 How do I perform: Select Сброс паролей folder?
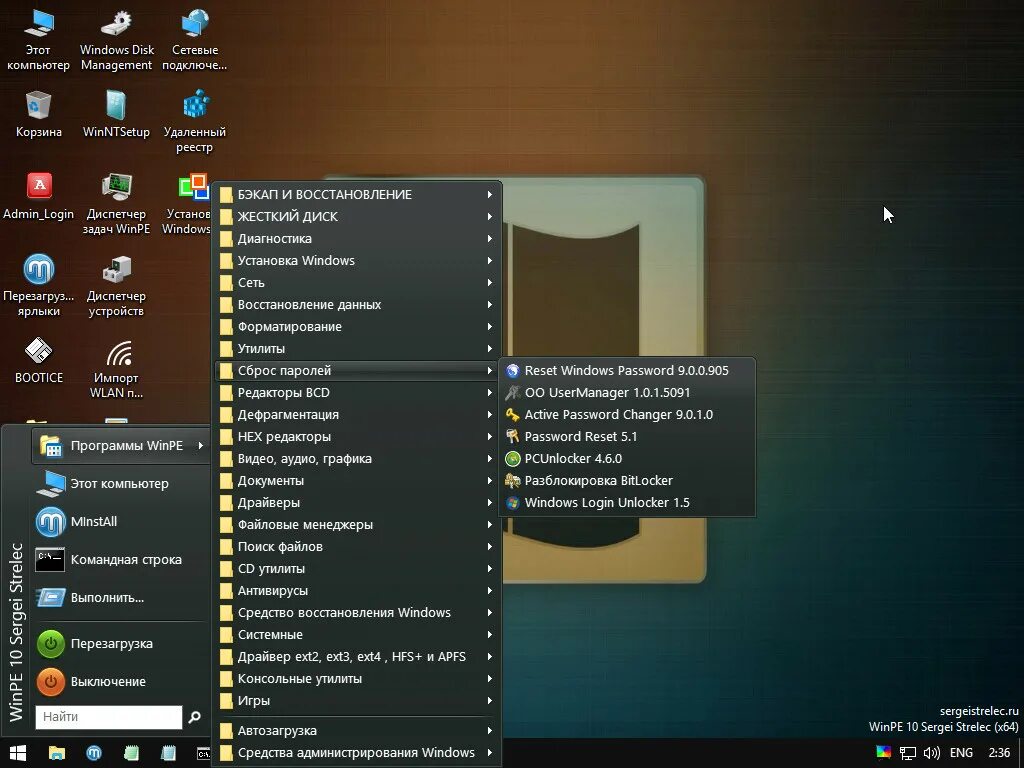pyautogui.click(x=357, y=370)
